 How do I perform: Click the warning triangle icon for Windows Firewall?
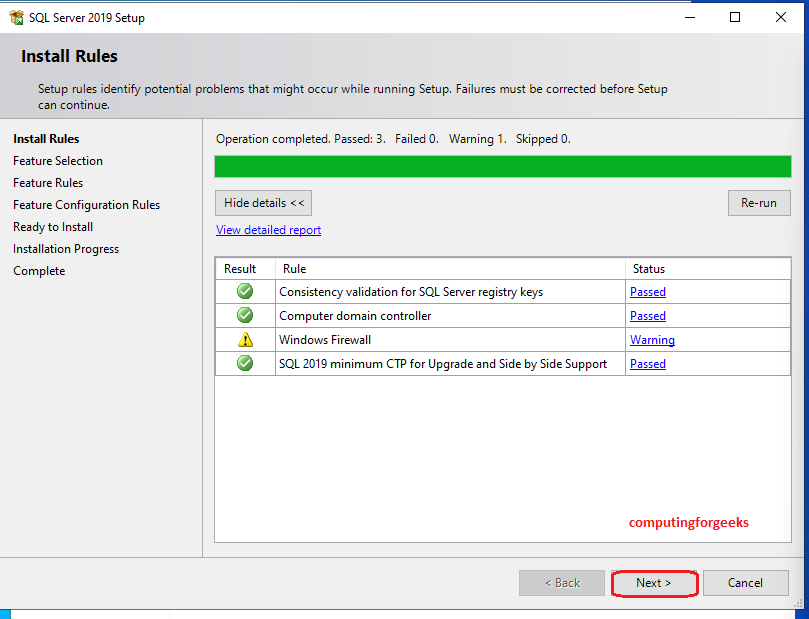coord(244,339)
